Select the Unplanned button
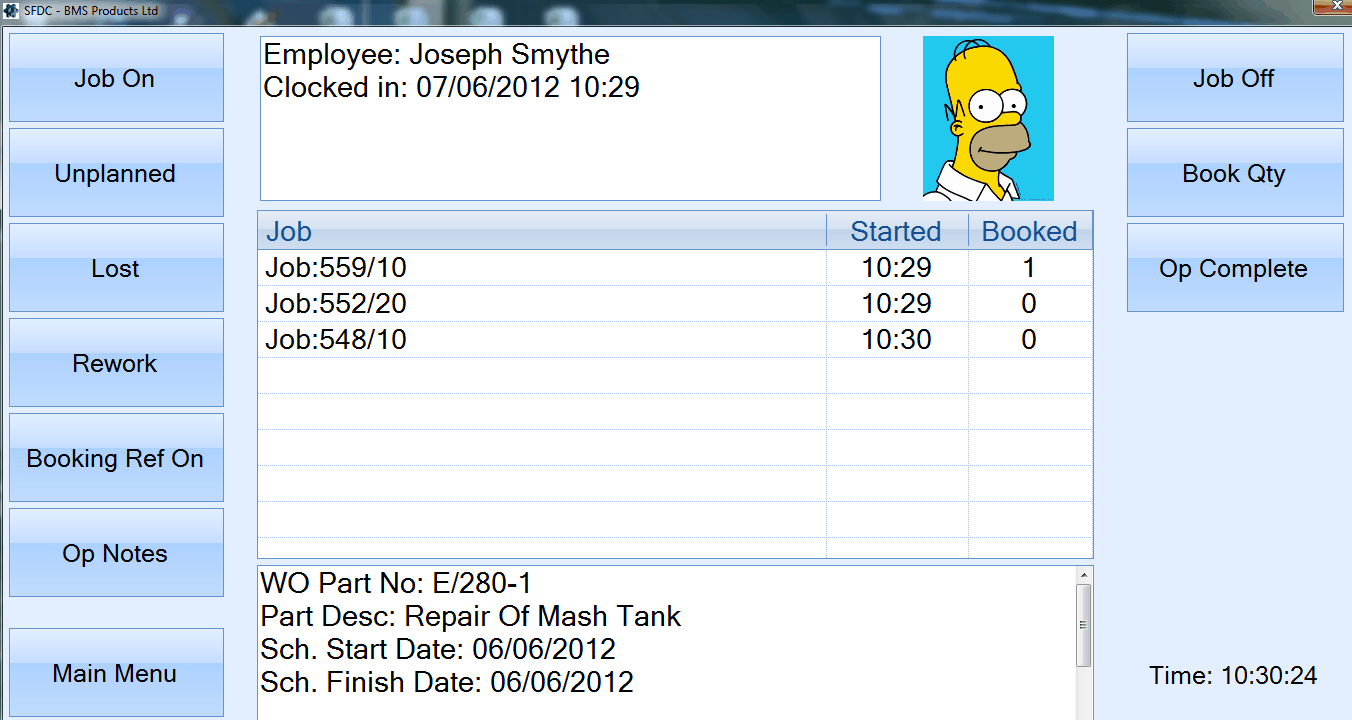Image resolution: width=1352 pixels, height=720 pixels. tap(116, 173)
